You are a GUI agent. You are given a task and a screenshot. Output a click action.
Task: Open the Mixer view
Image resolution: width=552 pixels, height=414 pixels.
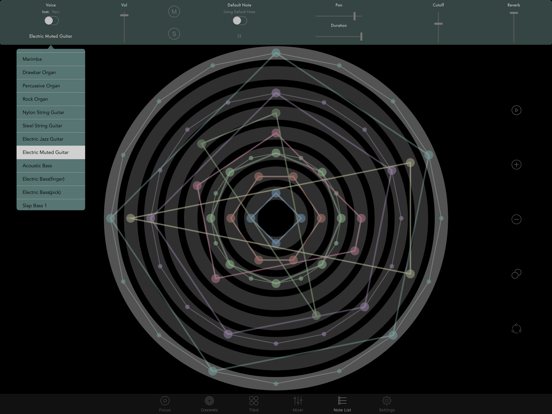298,403
